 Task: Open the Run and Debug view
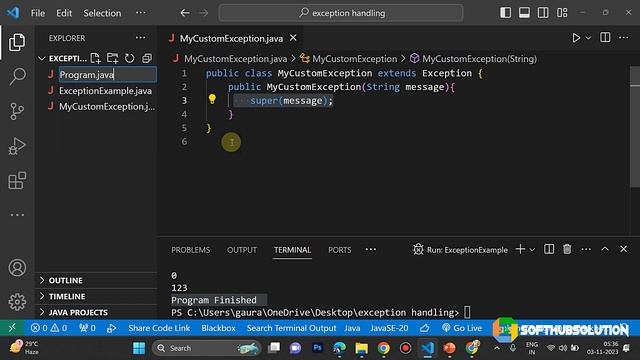pyautogui.click(x=17, y=146)
